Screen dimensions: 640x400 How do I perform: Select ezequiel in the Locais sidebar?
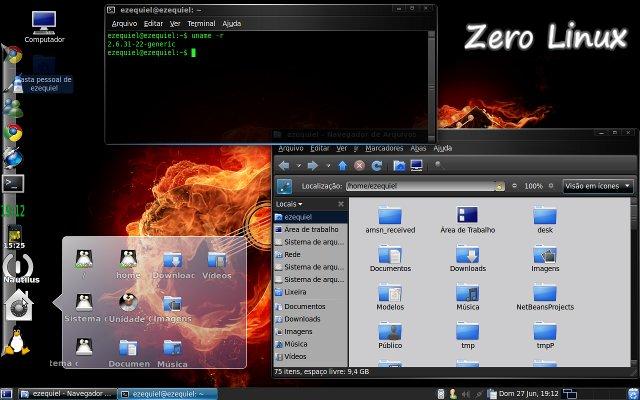pyautogui.click(x=311, y=217)
